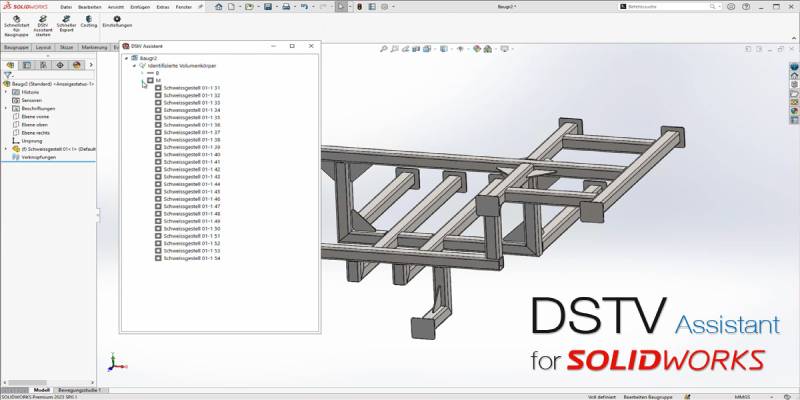Image resolution: width=800 pixels, height=400 pixels.
Task: Click the help question mark icon
Action: [746, 7]
